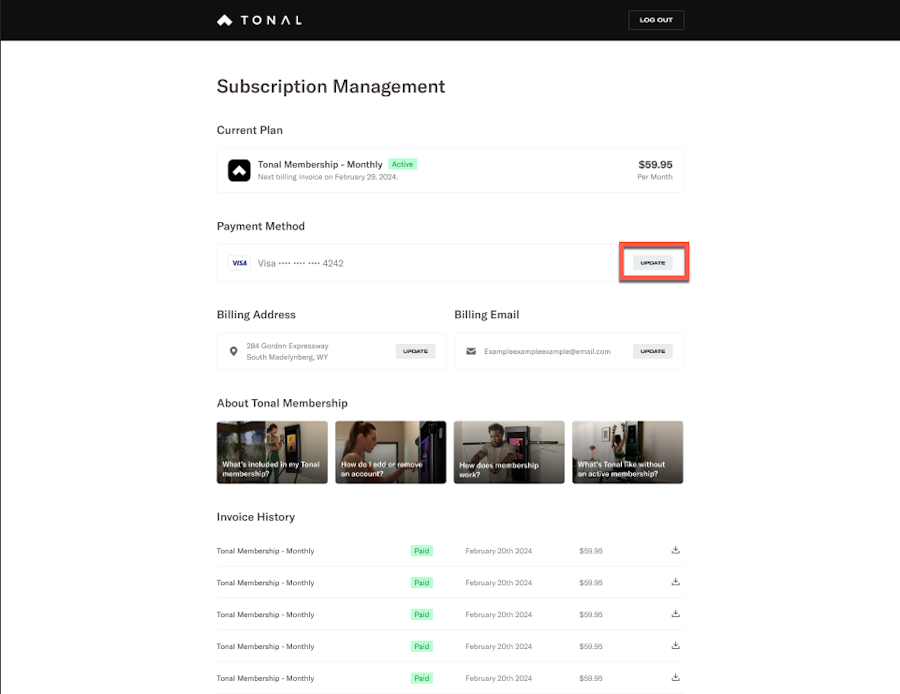Image resolution: width=900 pixels, height=694 pixels.
Task: Click the green Active status badge
Action: pyautogui.click(x=402, y=164)
